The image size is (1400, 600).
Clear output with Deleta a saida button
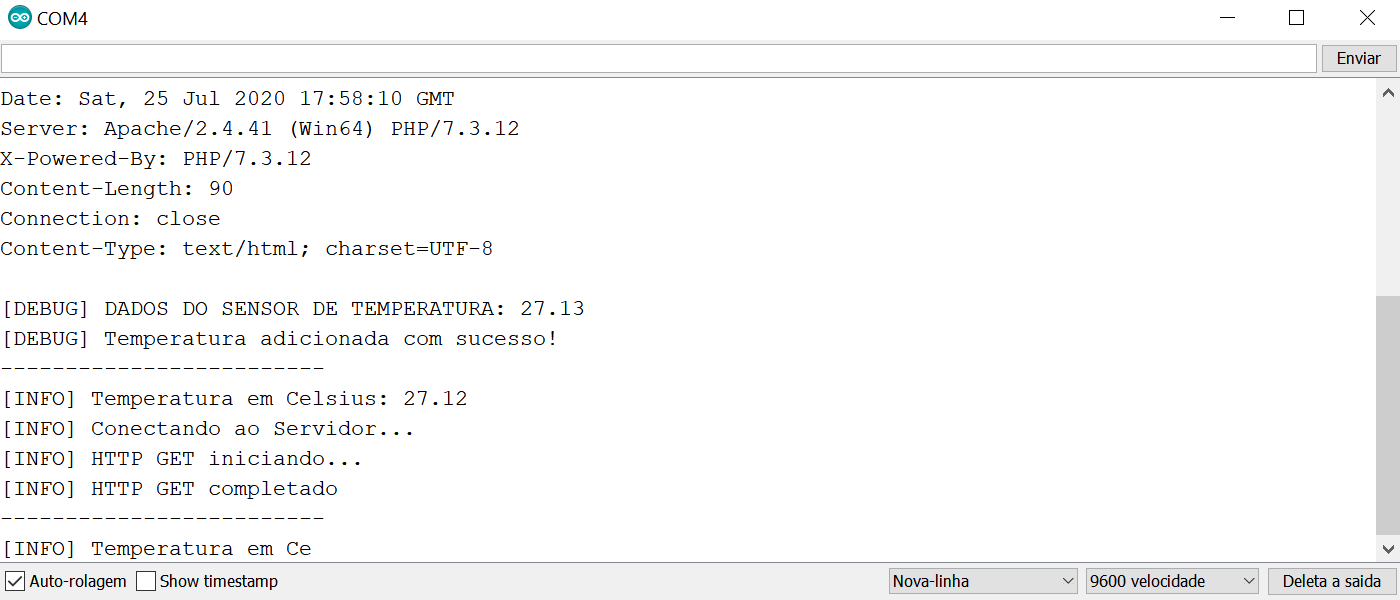[x=1331, y=581]
